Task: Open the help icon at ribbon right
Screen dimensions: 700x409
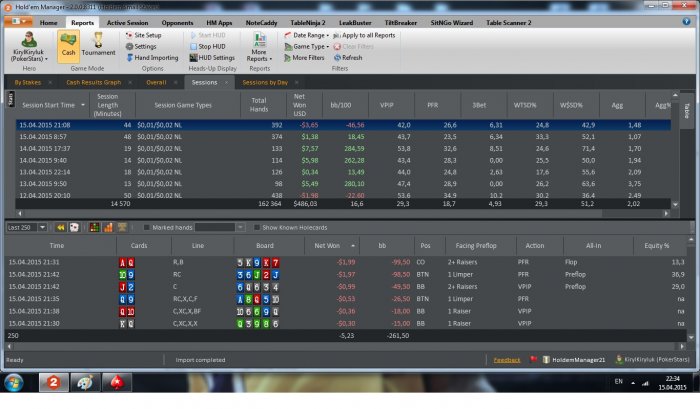Action: pyautogui.click(x=686, y=21)
